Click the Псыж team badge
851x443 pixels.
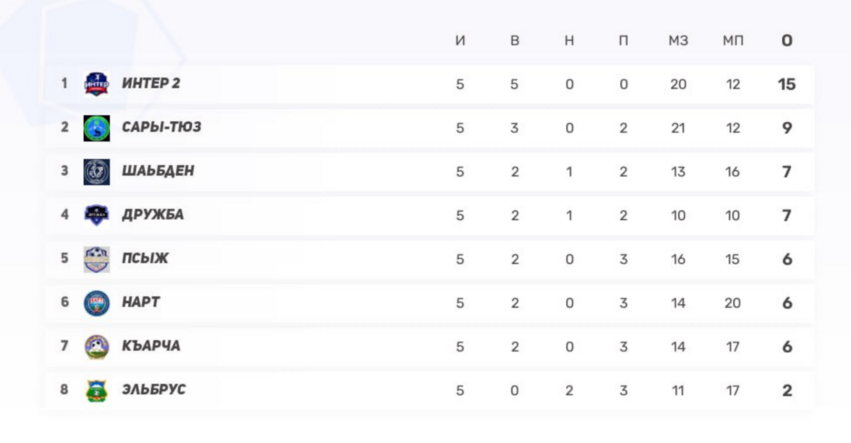[96, 259]
